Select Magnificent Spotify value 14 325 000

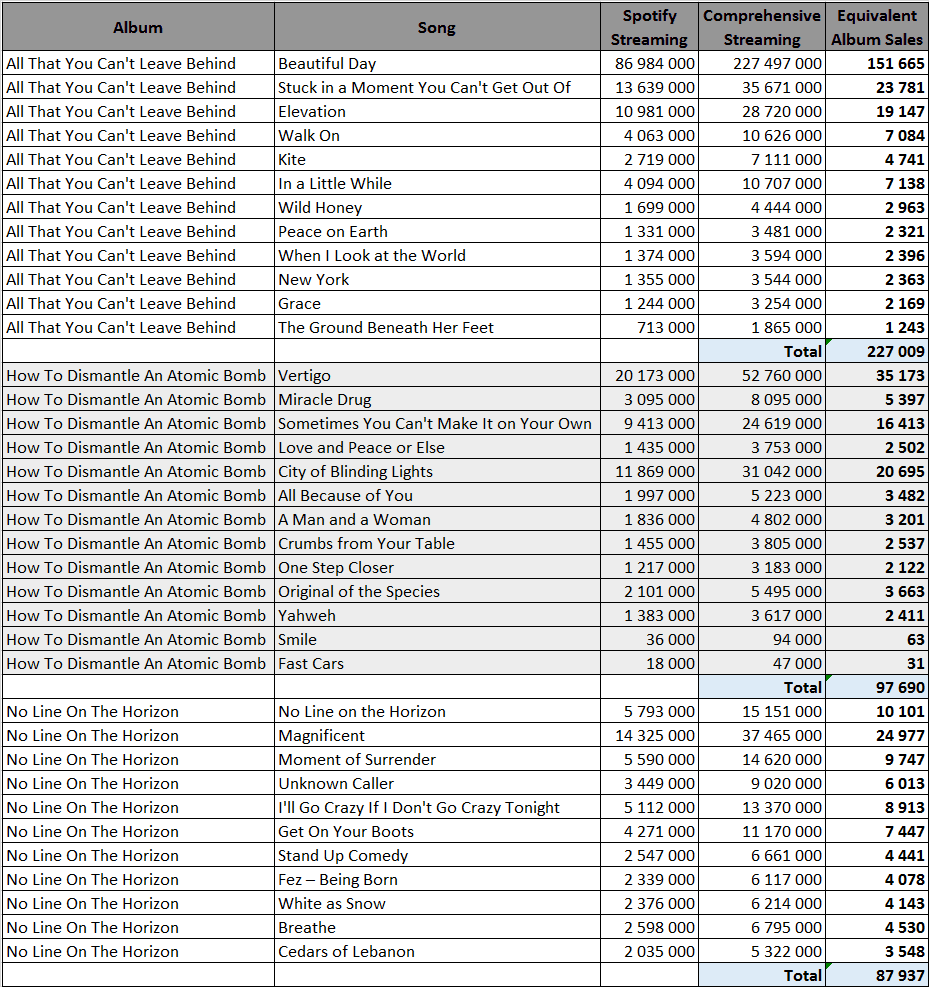pos(649,735)
